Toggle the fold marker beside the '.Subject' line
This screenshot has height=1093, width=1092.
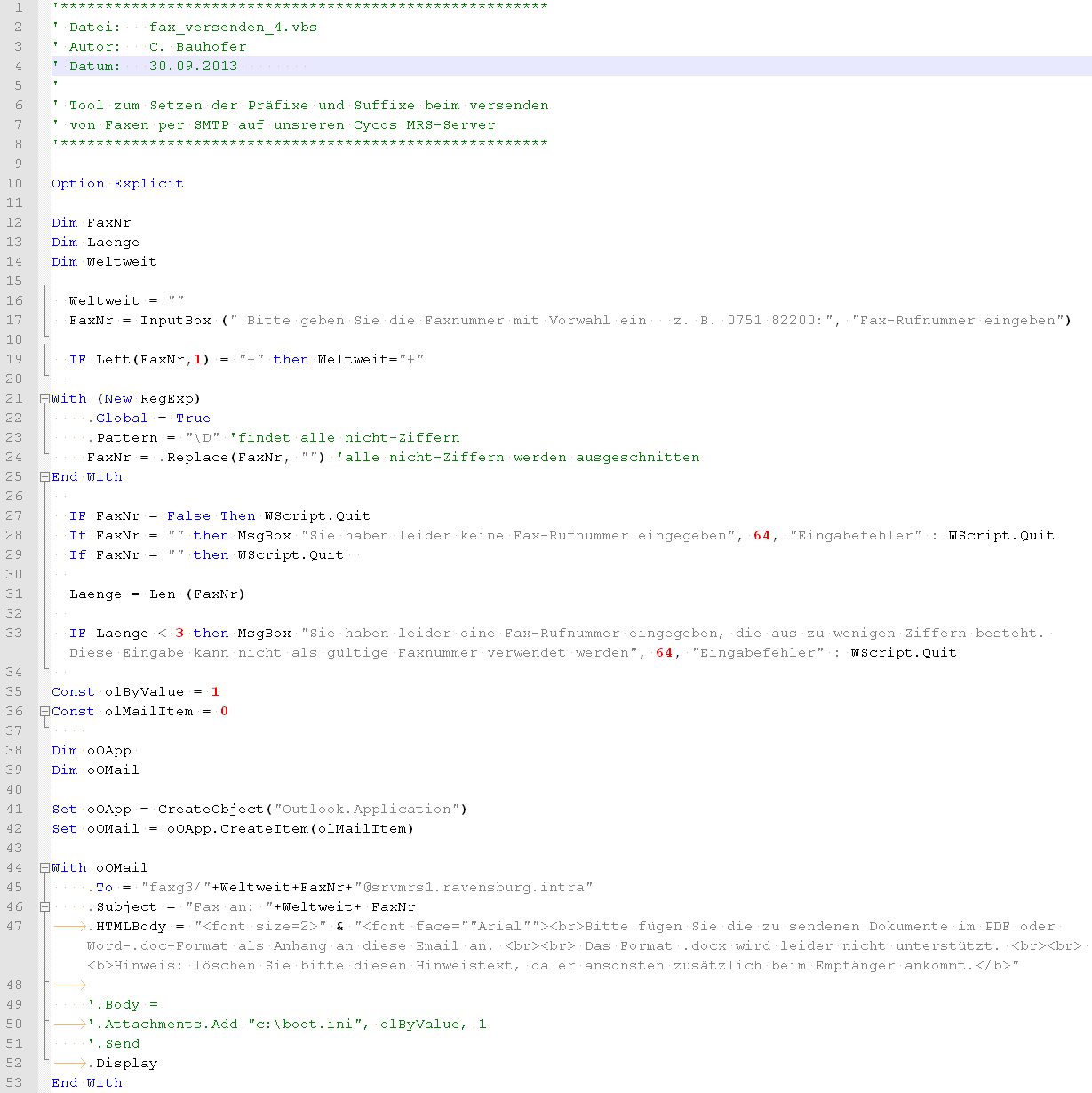tap(44, 907)
